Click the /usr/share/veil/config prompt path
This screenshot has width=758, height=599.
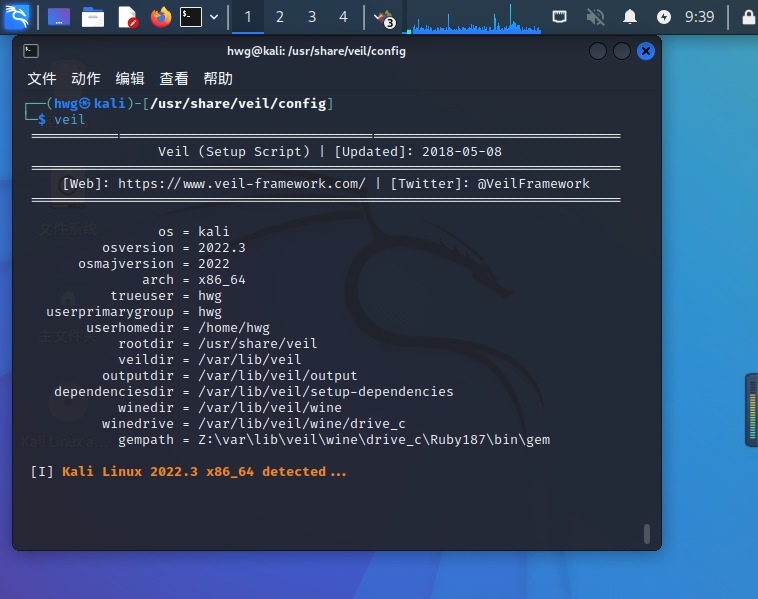(238, 103)
